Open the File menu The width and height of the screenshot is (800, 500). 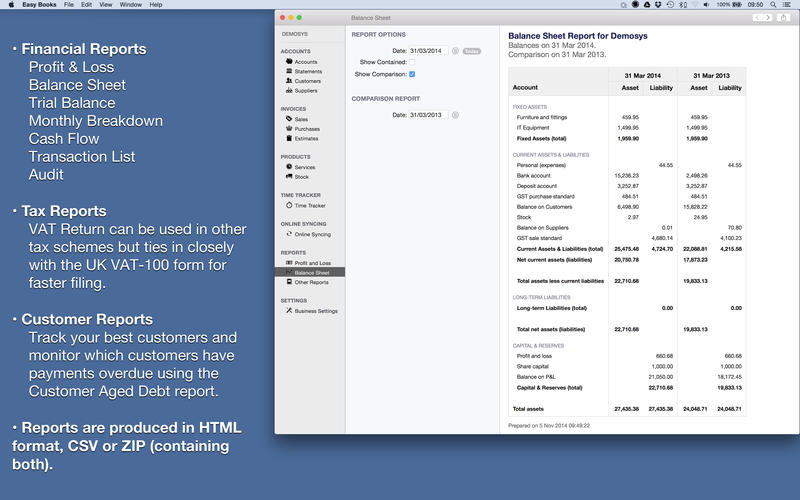69,5
